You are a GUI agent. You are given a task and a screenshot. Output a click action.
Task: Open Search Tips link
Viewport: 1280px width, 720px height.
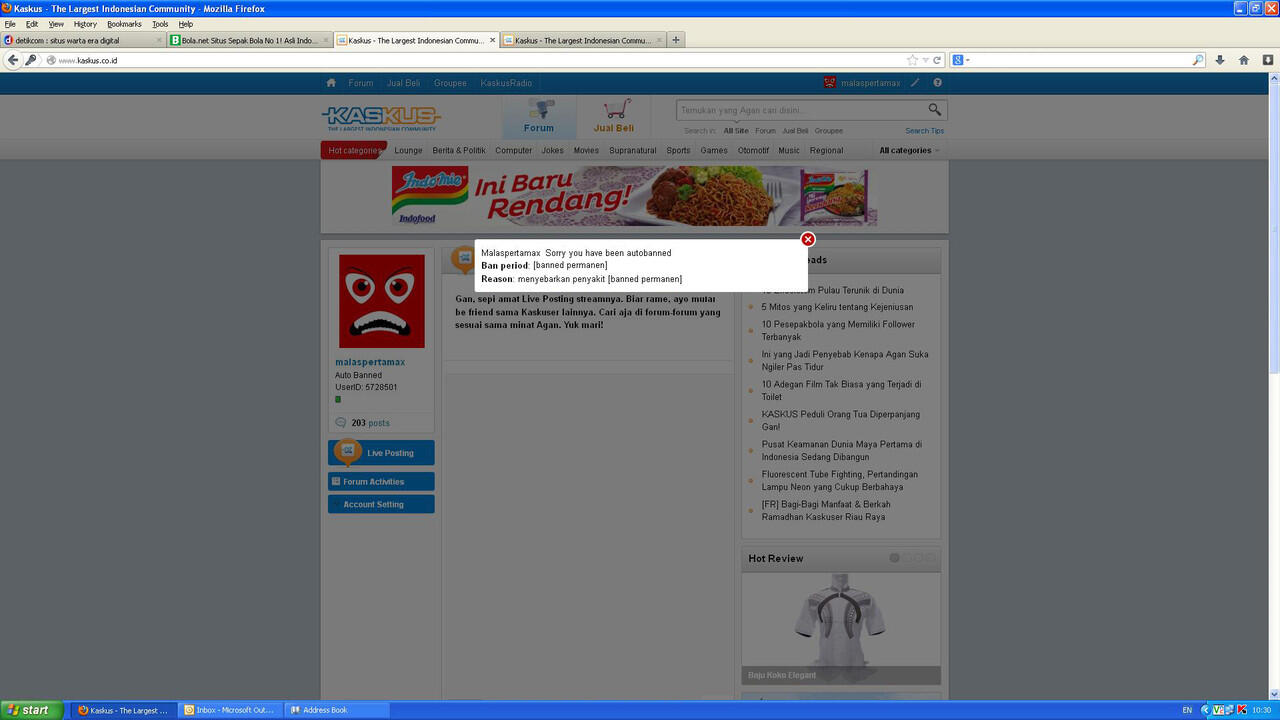pos(924,131)
